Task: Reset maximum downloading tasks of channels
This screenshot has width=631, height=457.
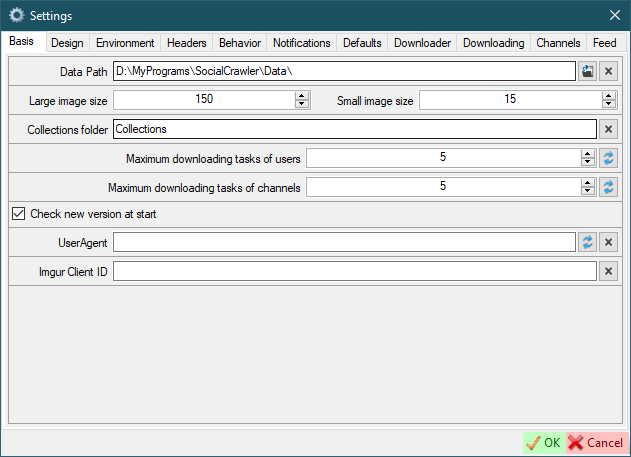Action: pyautogui.click(x=608, y=187)
